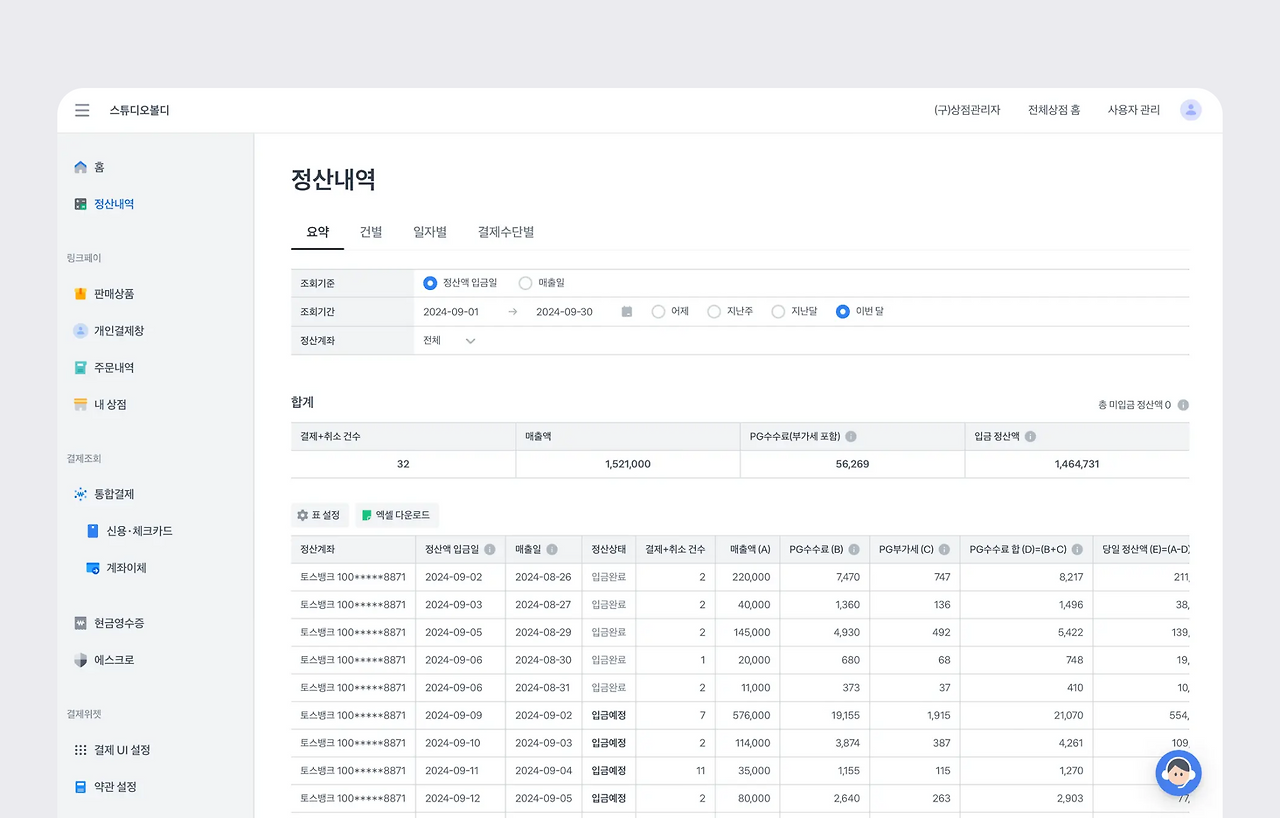
Task: Click the 통합결제 sidebar icon
Action: pos(81,494)
